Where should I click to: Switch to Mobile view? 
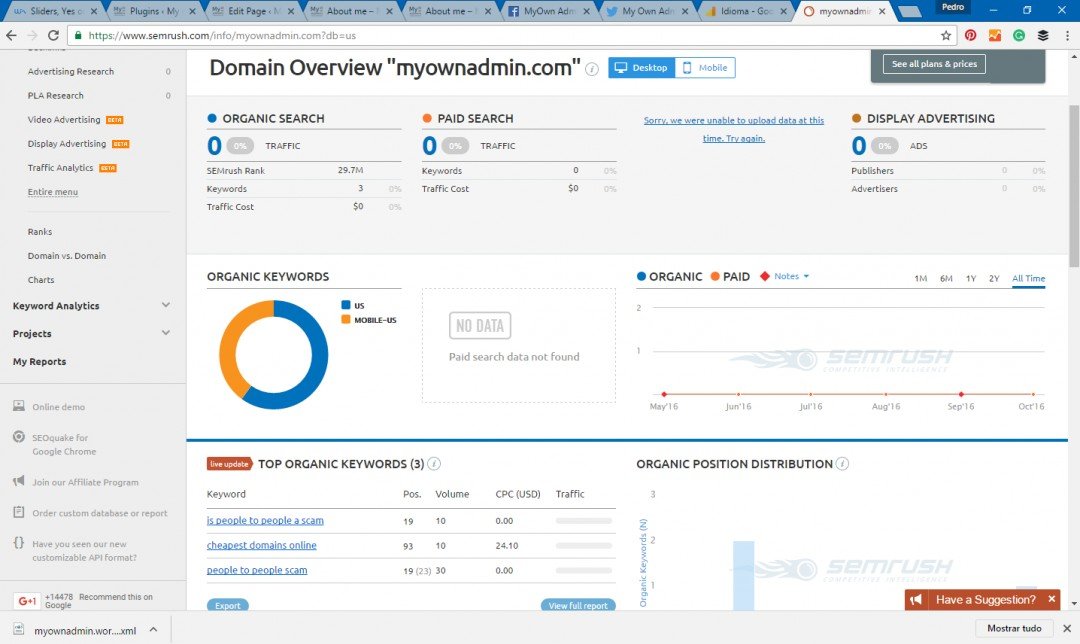(x=705, y=67)
